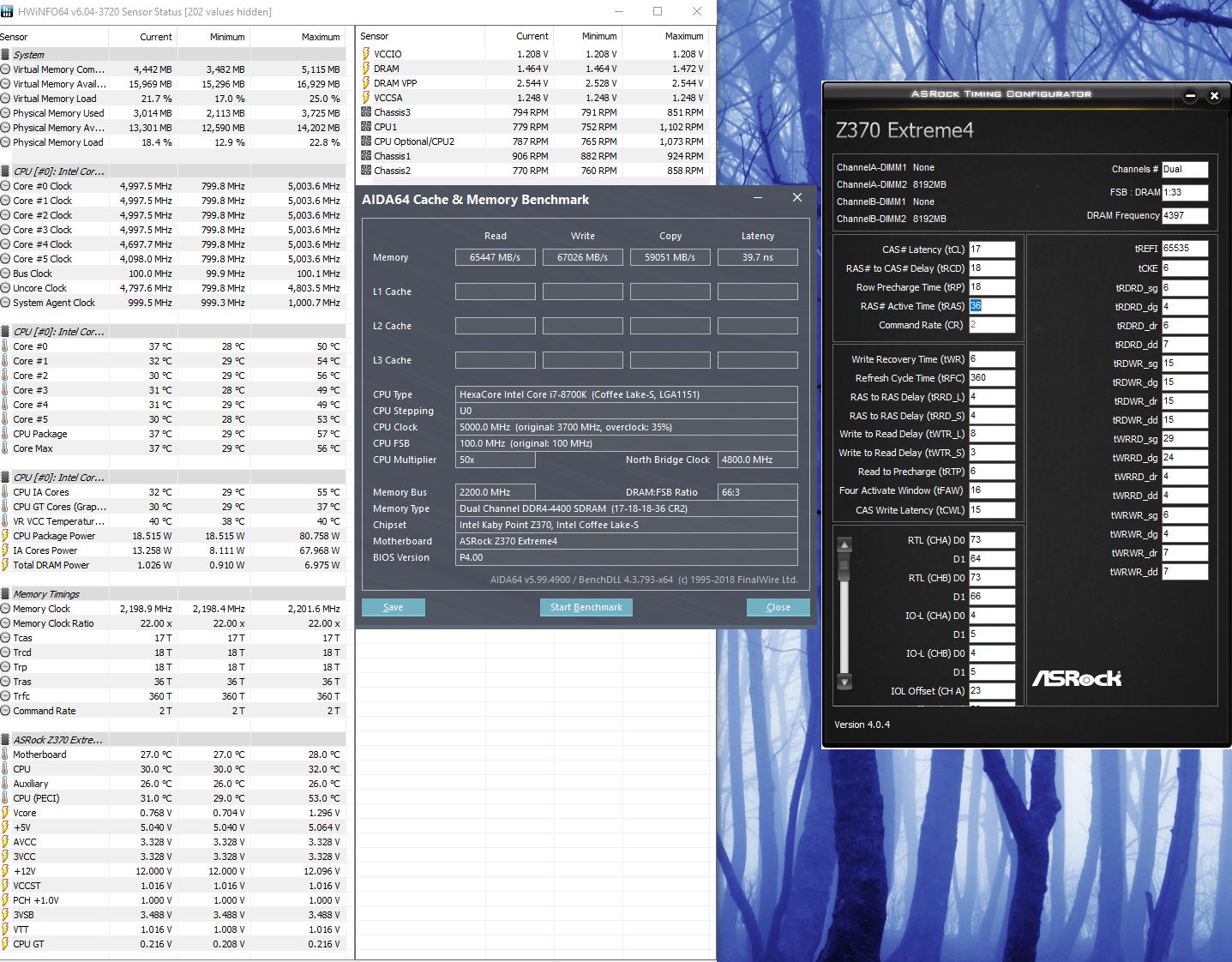Click the Maximum column header in right pane

tap(669, 36)
